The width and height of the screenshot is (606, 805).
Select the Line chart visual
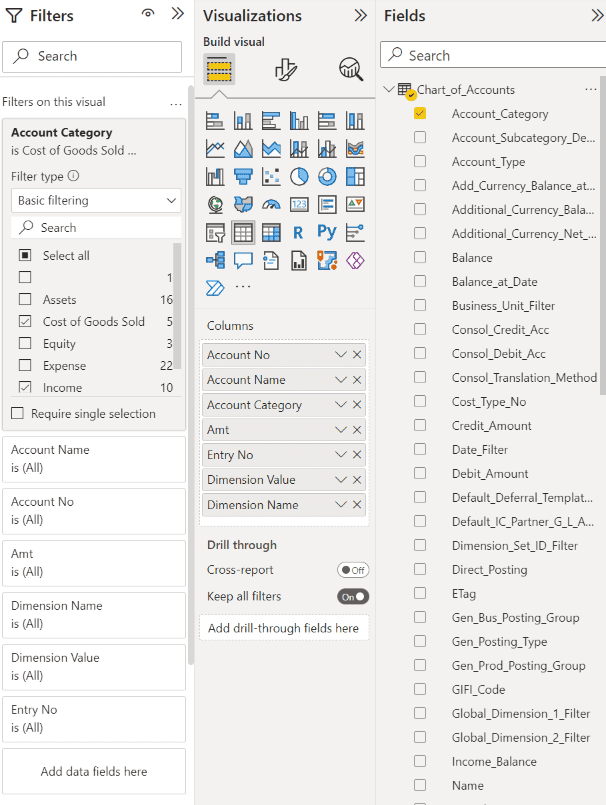click(x=215, y=149)
